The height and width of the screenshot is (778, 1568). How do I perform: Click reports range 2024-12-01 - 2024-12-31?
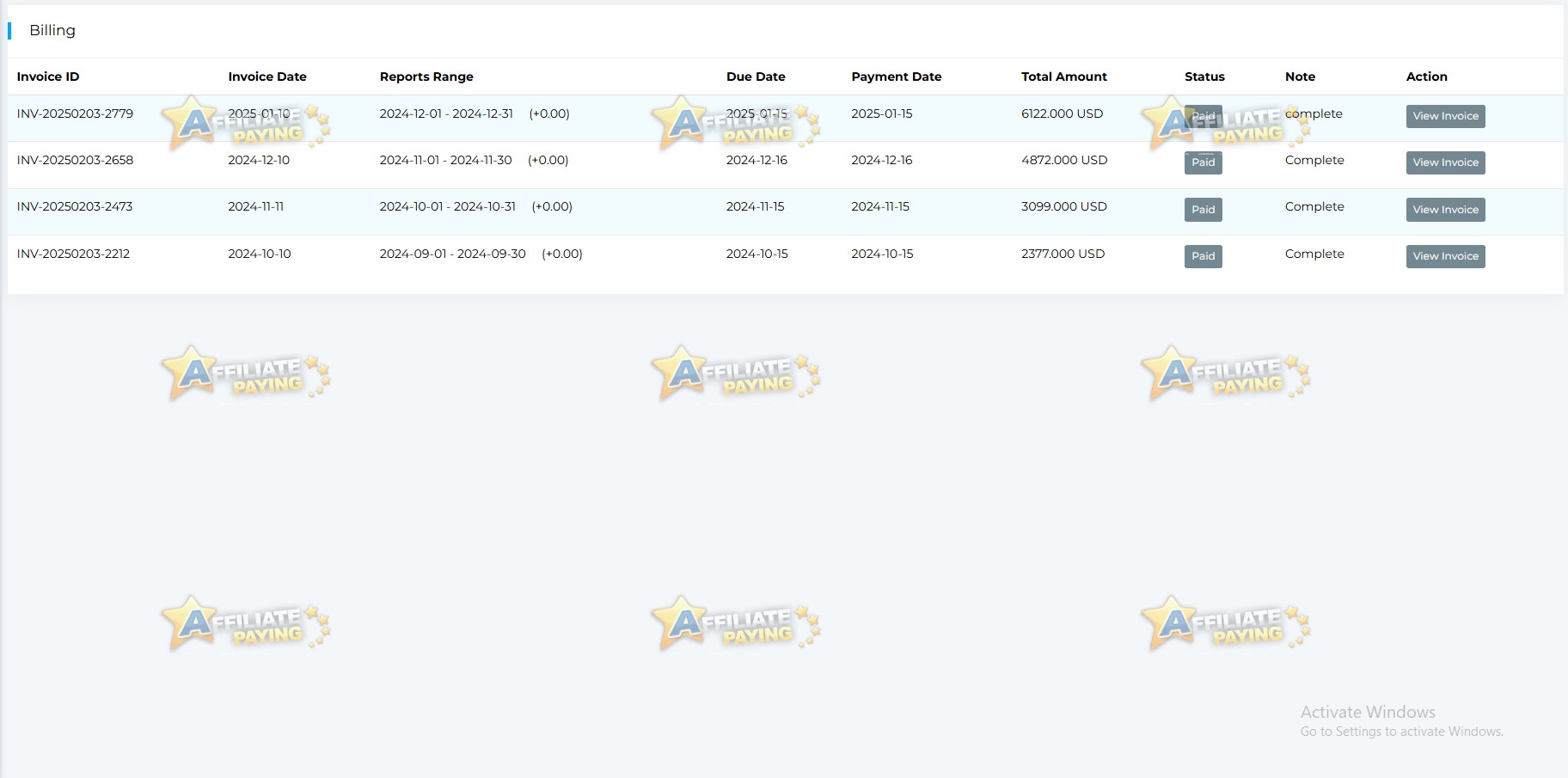[446, 113]
